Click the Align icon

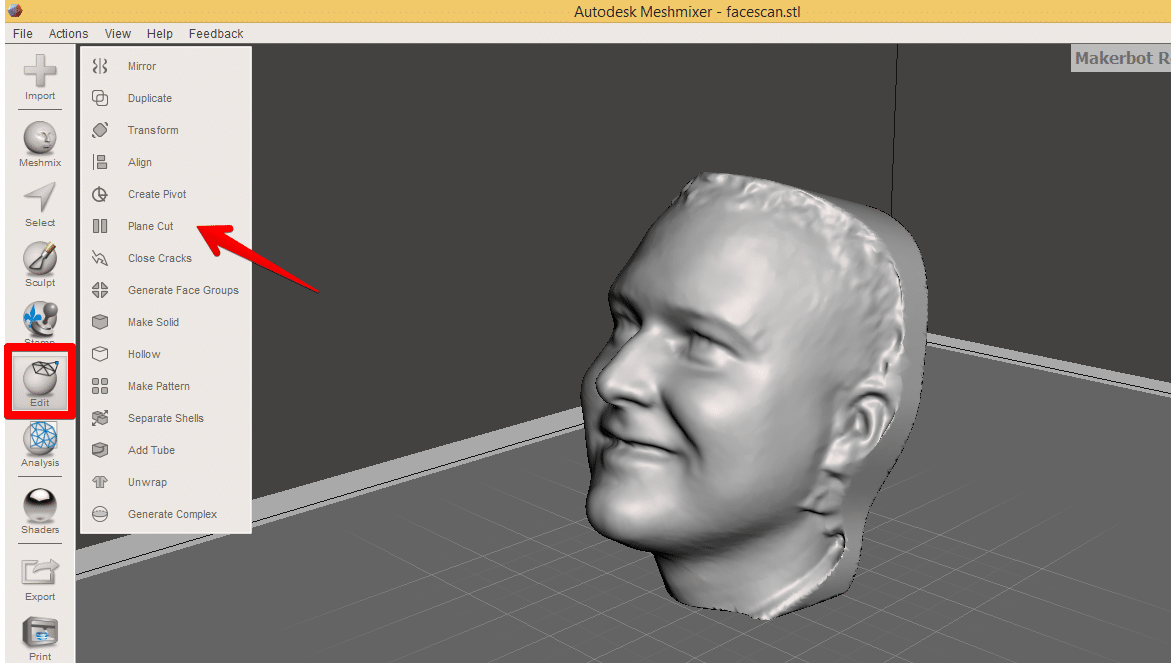click(100, 162)
